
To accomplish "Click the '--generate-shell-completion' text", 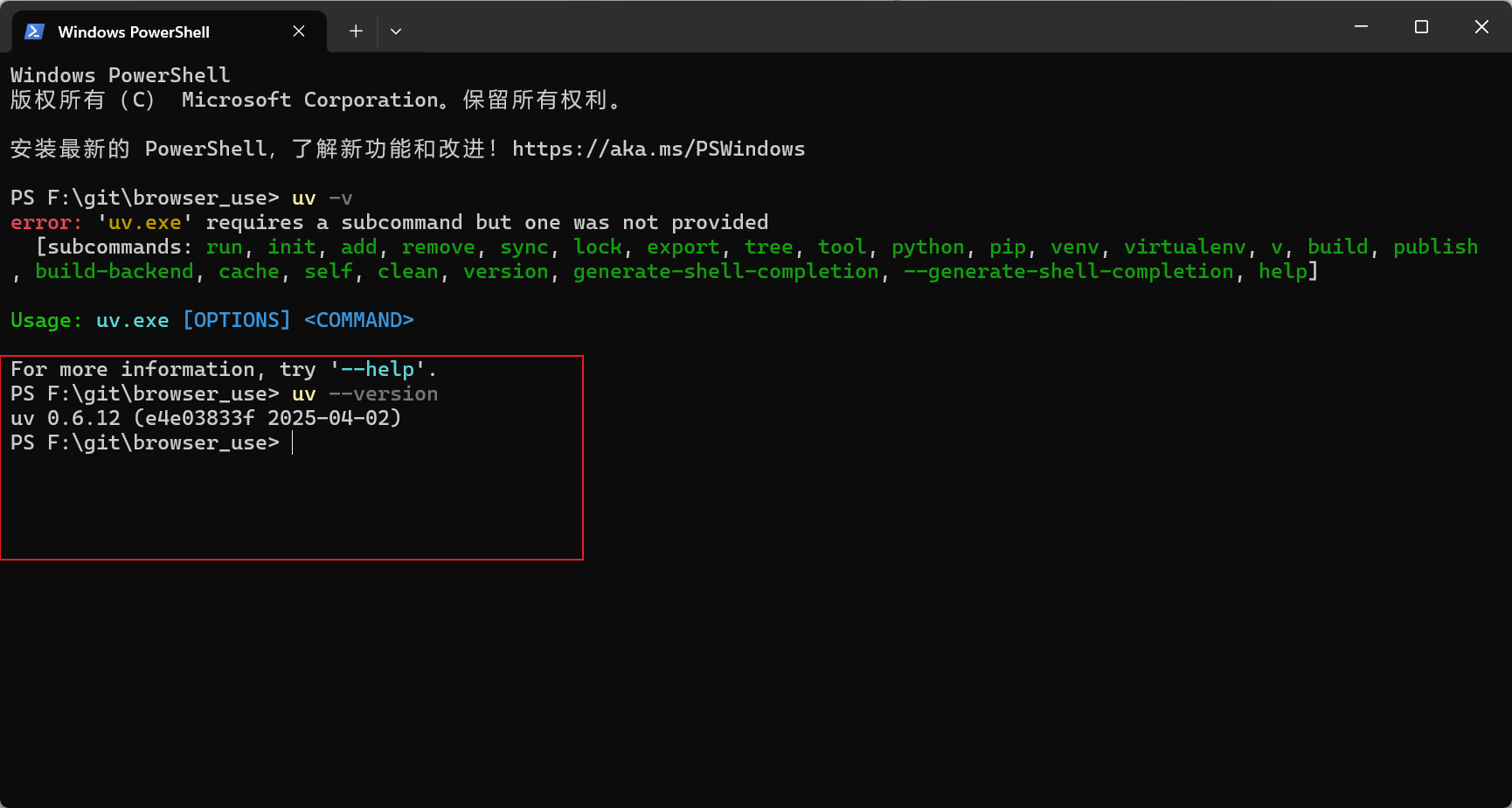I will pyautogui.click(x=1068, y=271).
